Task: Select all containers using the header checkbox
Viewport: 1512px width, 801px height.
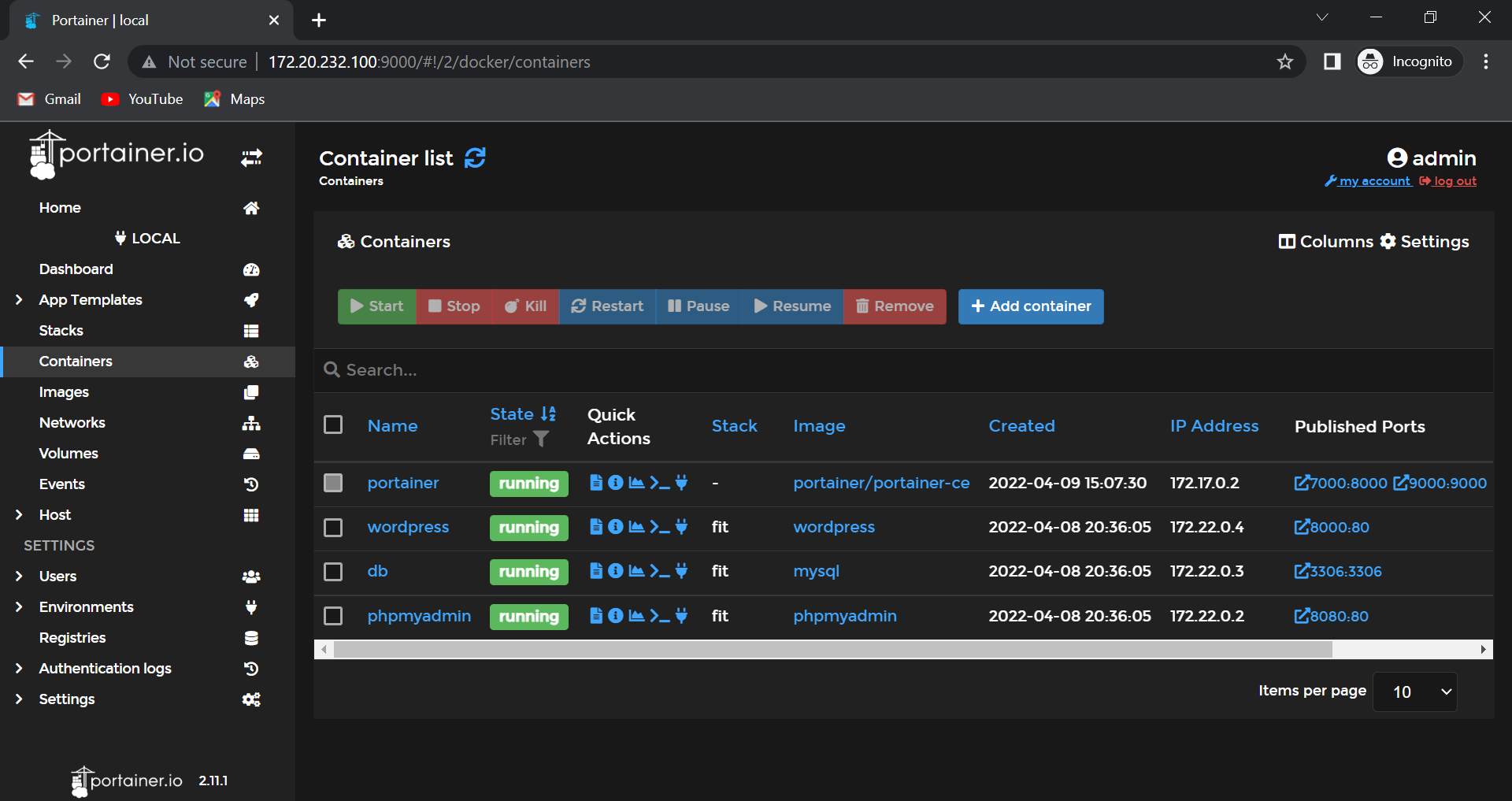Action: pos(333,424)
